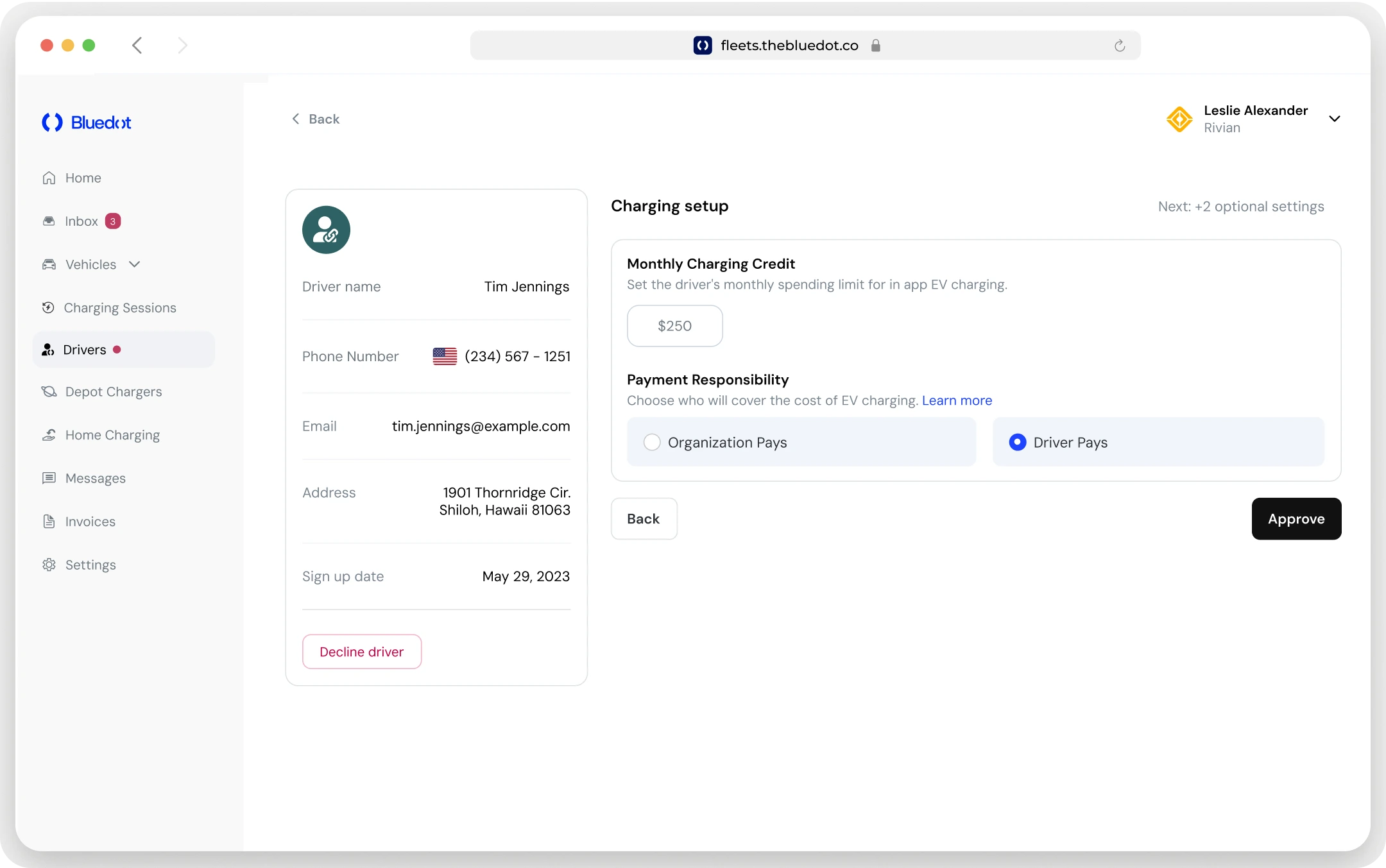Click the red dot beside Drivers
1386x868 pixels.
117,350
